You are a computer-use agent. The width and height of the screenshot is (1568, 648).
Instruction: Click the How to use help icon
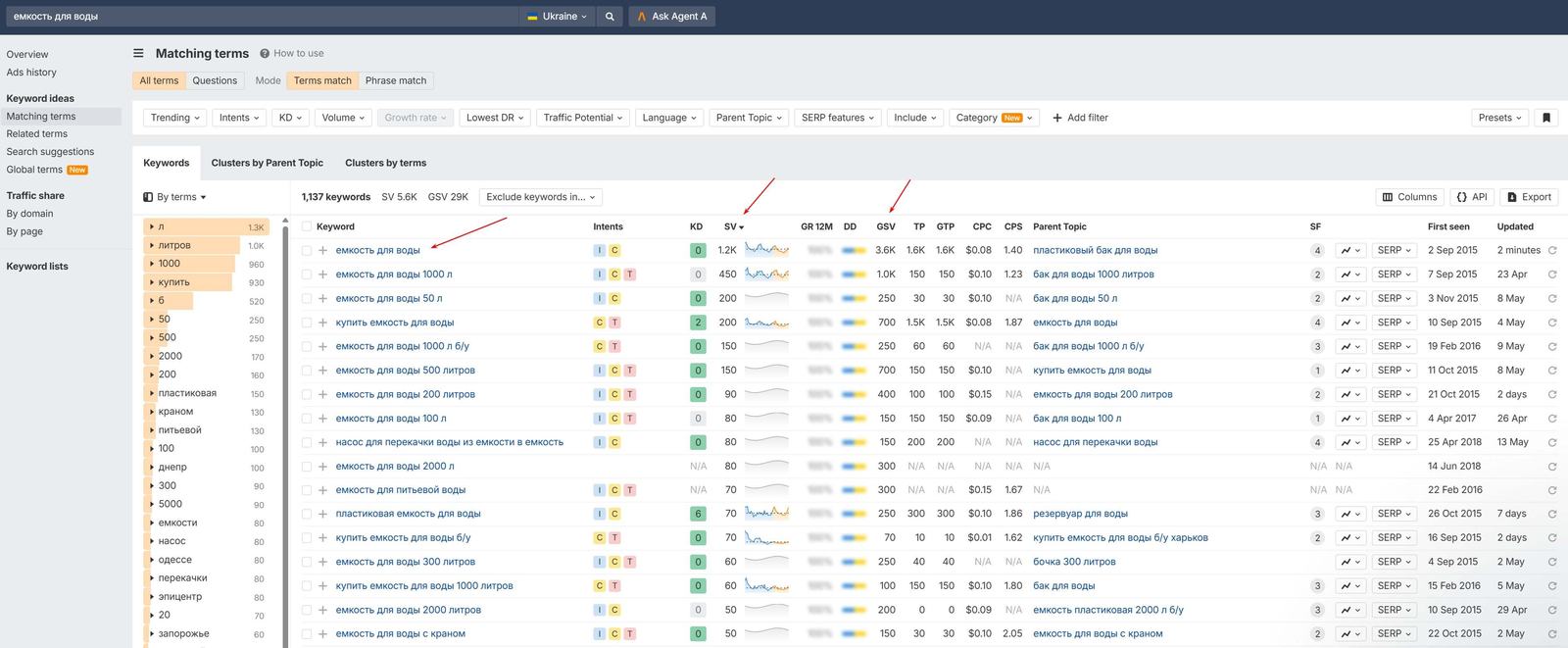coord(266,54)
